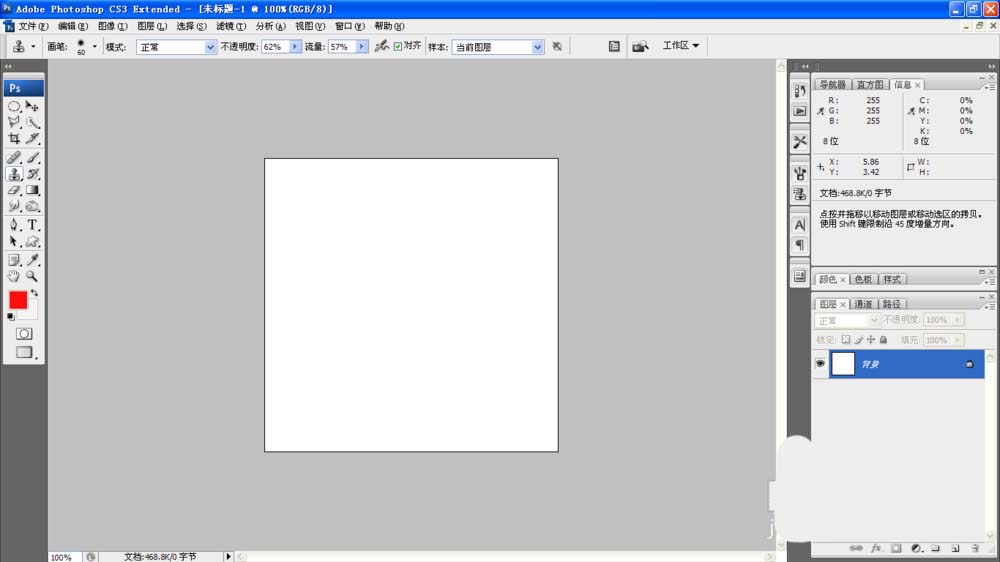1000x562 pixels.
Task: Select the Move tool
Action: click(x=33, y=107)
